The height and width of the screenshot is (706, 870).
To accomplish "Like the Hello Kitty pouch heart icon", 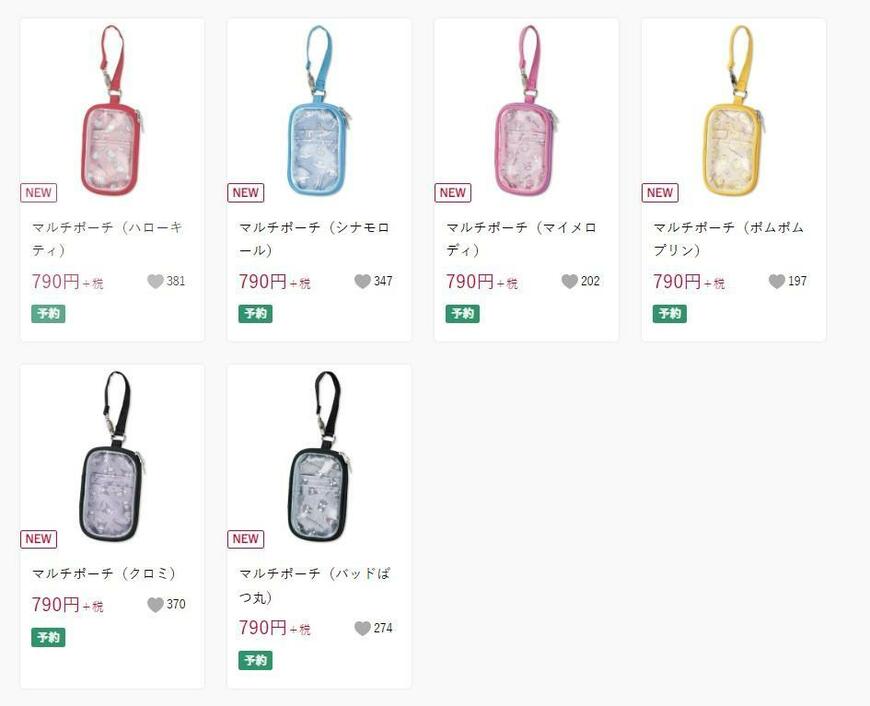I will [155, 281].
